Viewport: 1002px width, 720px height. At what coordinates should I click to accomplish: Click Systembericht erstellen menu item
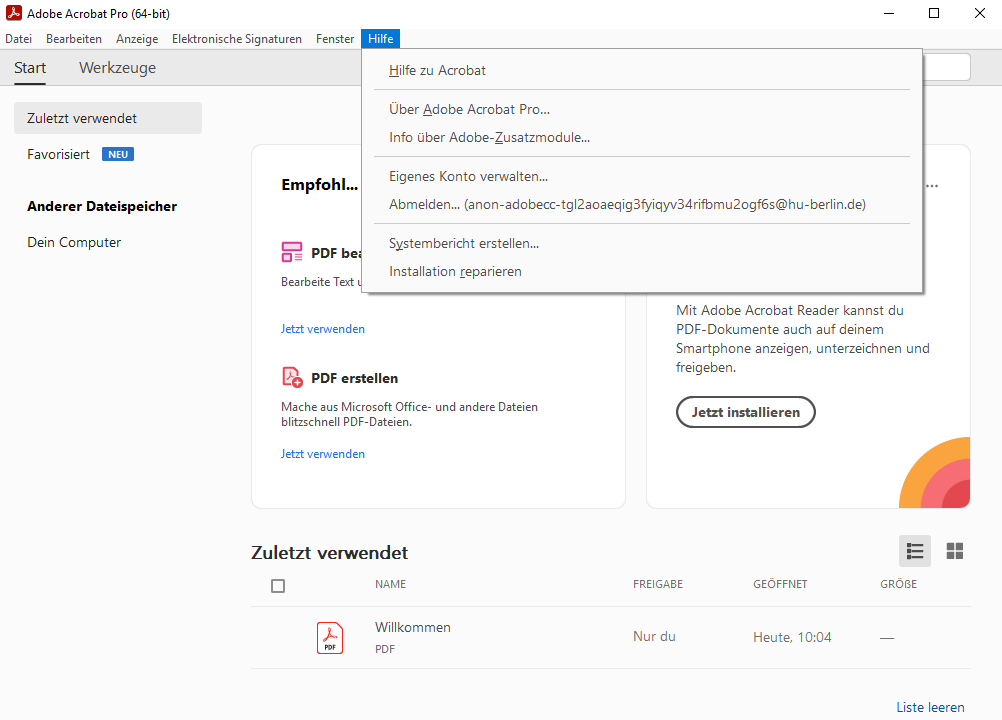coord(463,243)
